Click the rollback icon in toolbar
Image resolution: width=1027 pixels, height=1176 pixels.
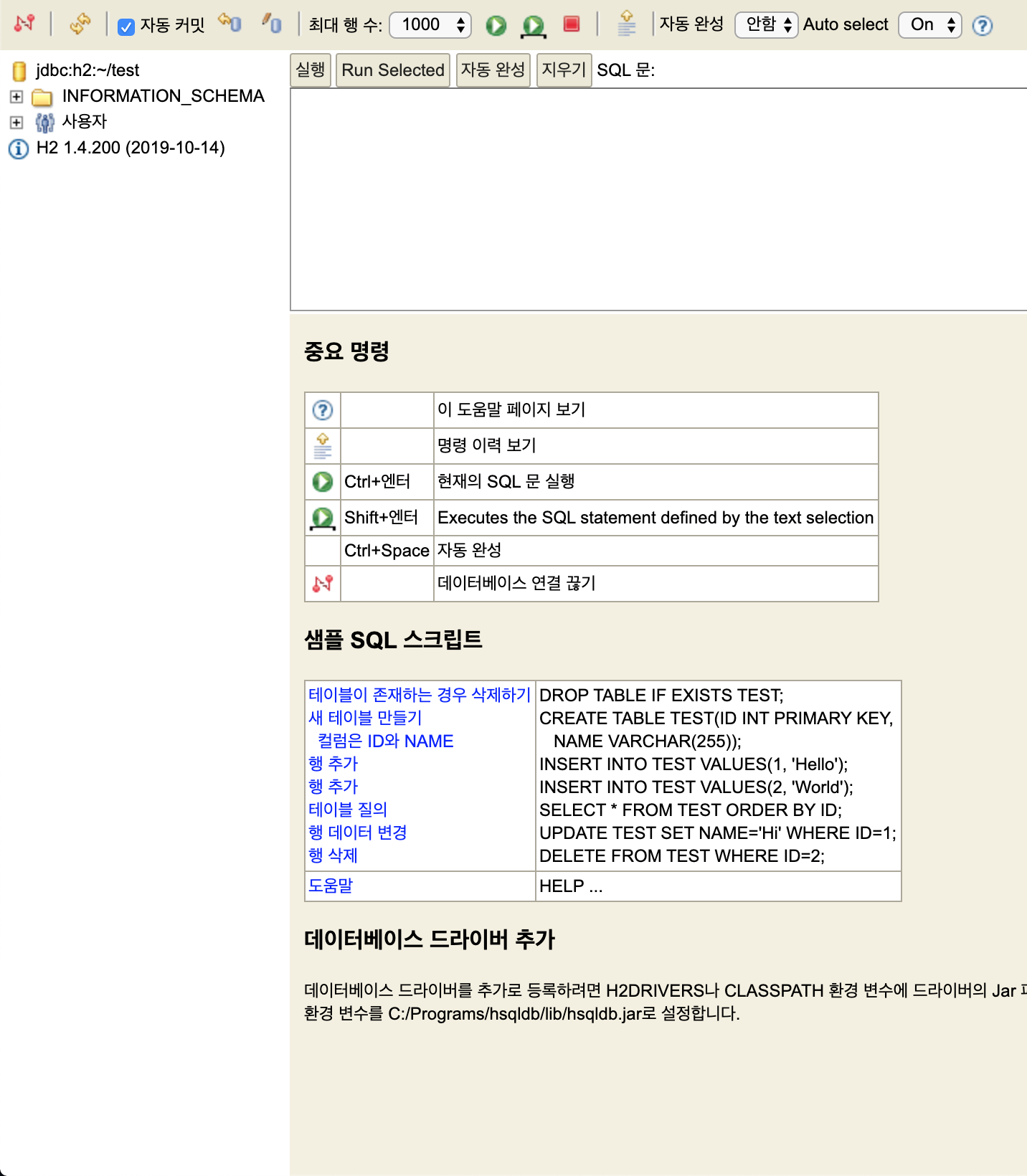click(229, 23)
